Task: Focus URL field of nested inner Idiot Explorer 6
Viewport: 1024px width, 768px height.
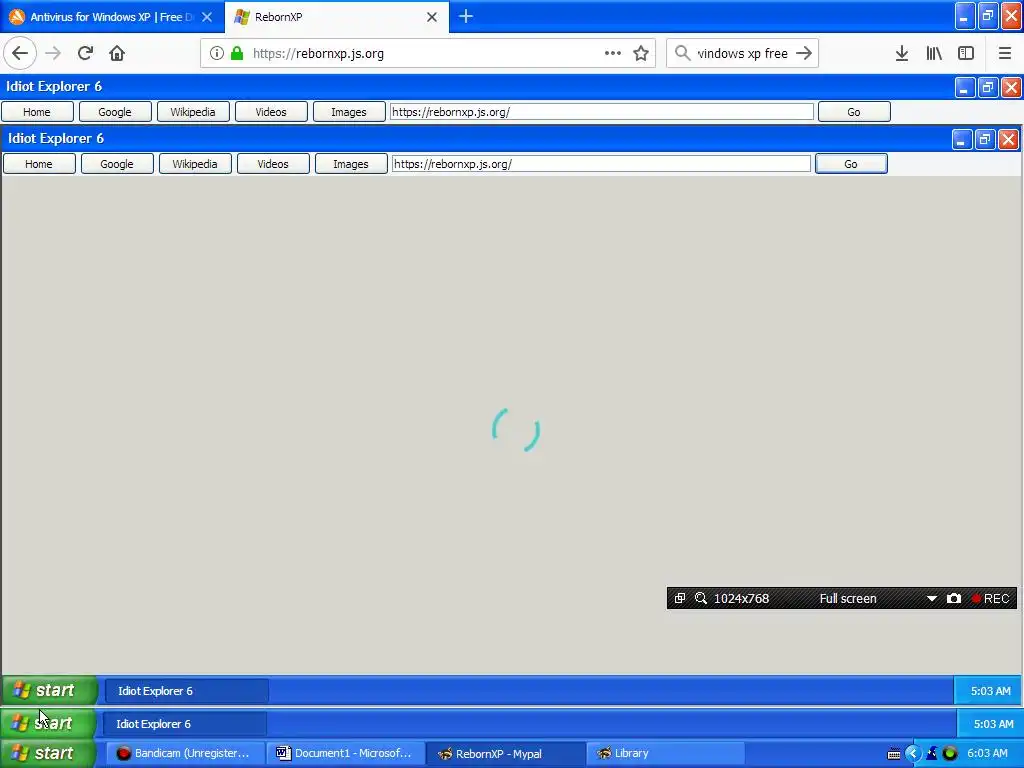Action: 601,164
